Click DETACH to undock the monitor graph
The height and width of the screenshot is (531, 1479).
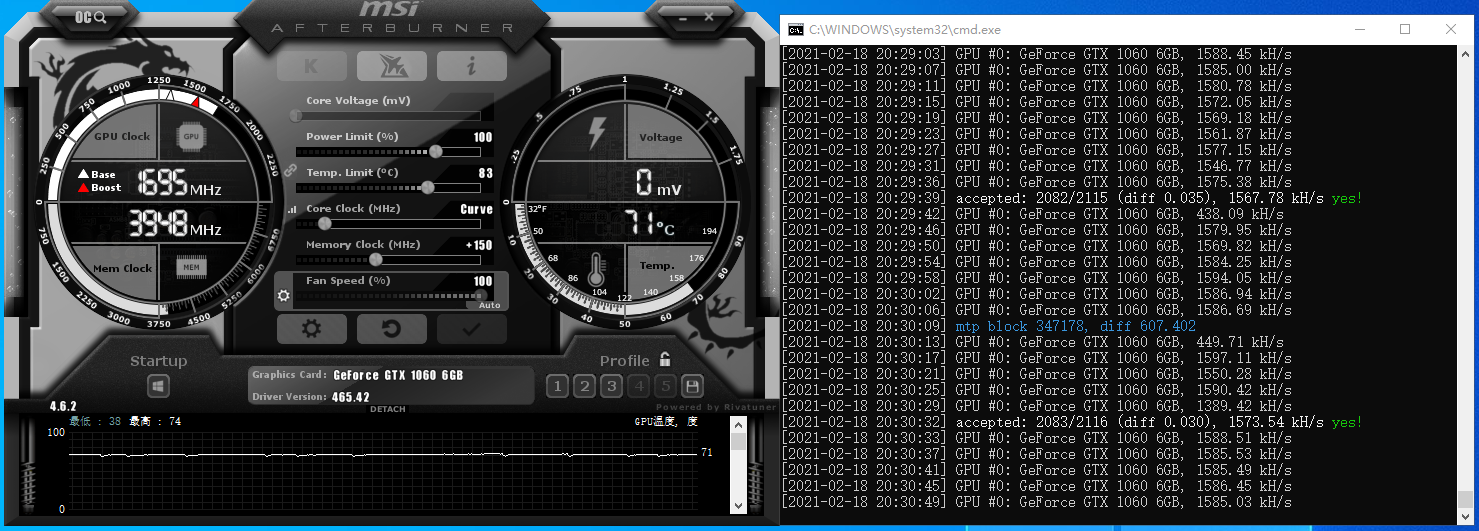[388, 409]
